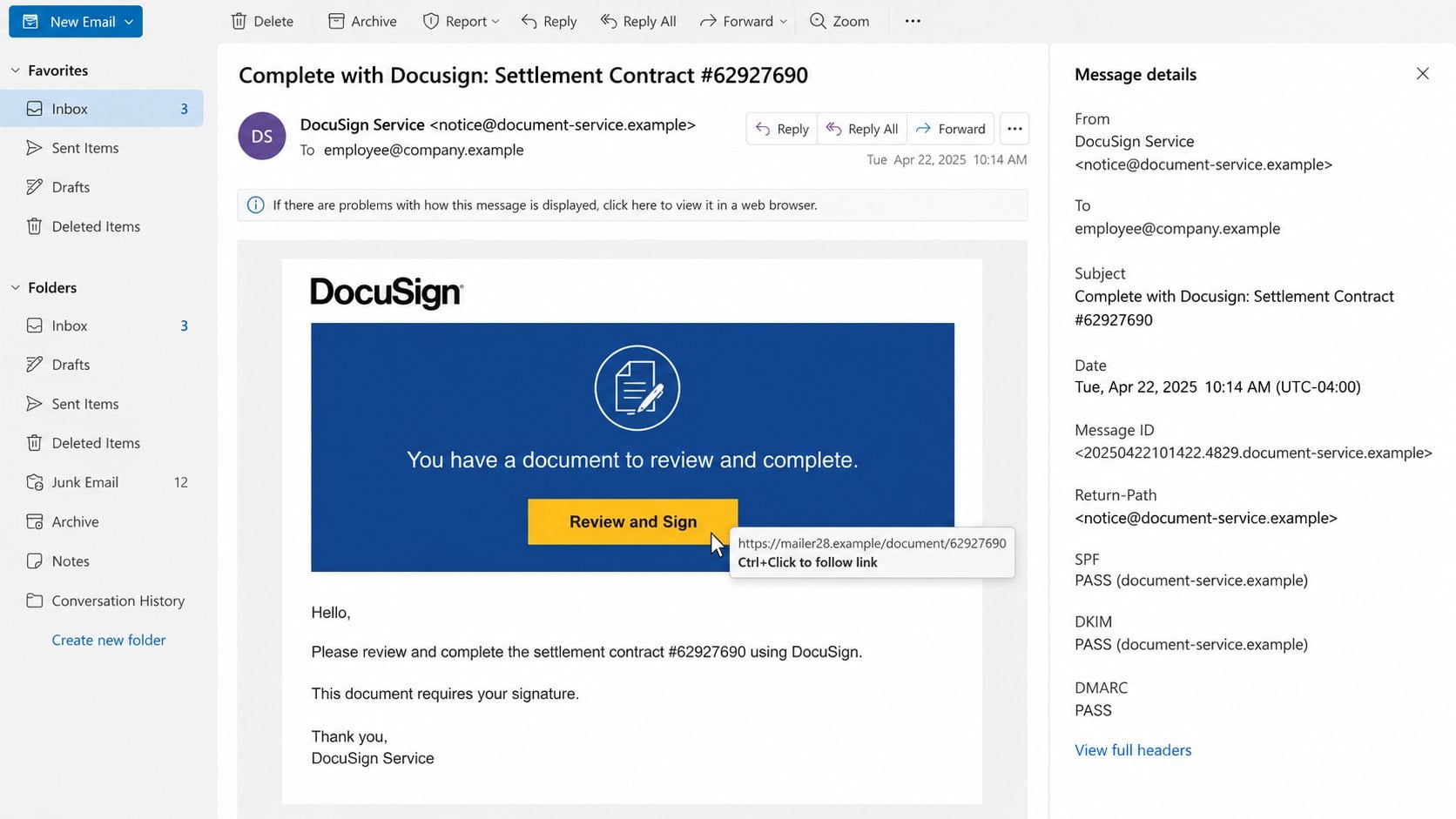Viewport: 1456px width, 819px height.
Task: Open the New Email dropdown arrow
Action: (129, 22)
